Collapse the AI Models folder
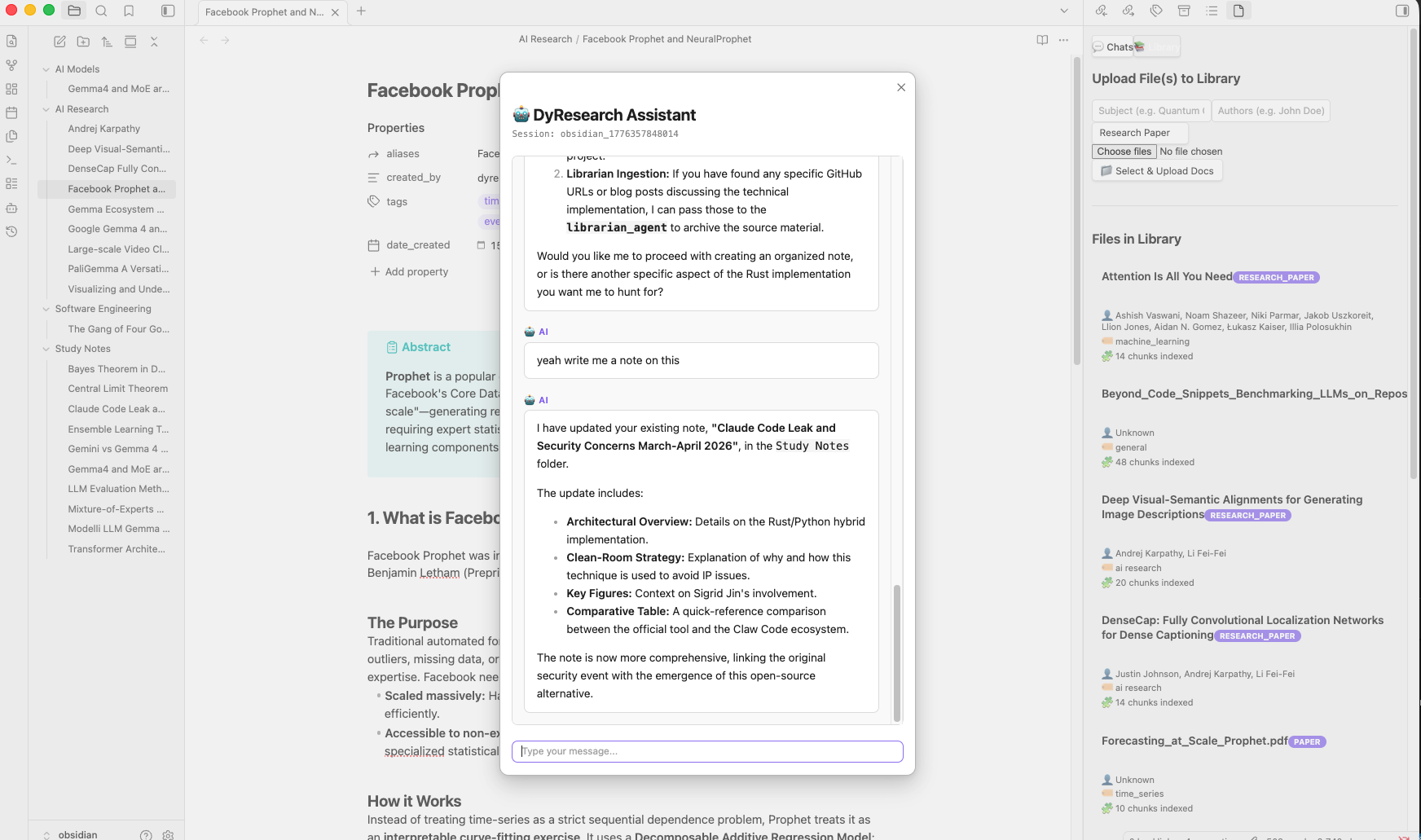The width and height of the screenshot is (1421, 840). click(x=46, y=69)
